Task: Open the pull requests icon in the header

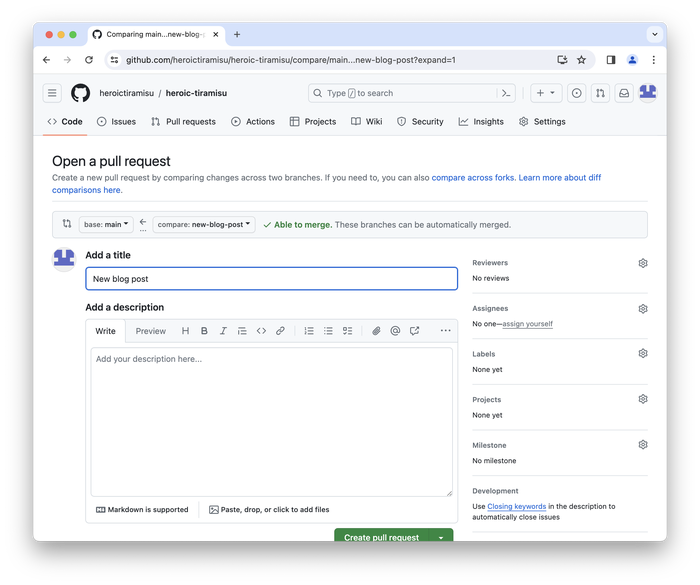Action: pos(600,93)
